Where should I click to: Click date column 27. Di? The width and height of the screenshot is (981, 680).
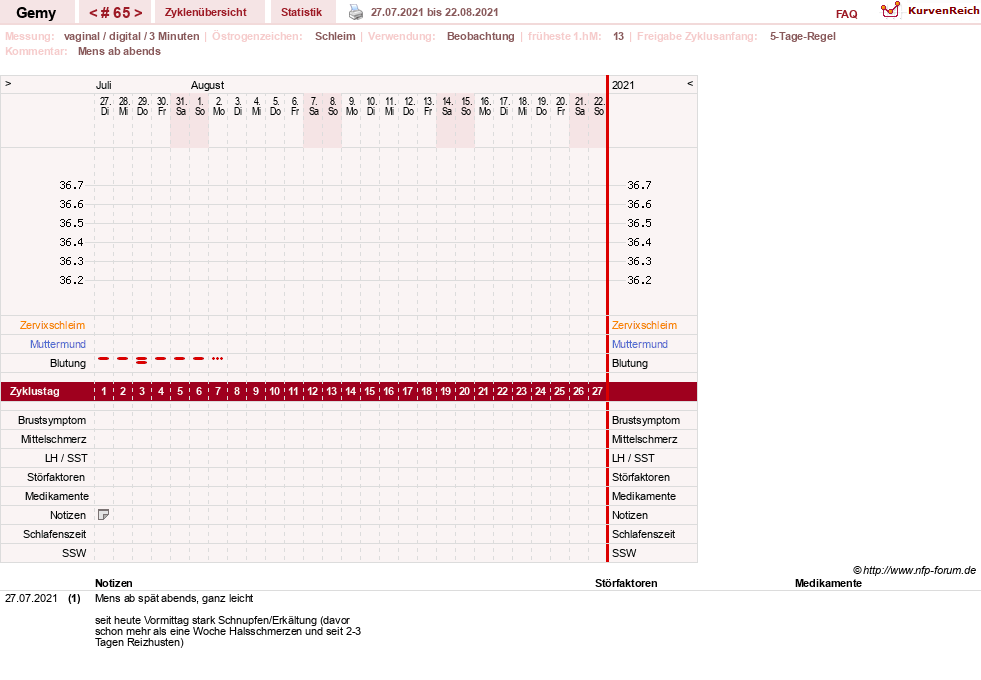tap(104, 106)
